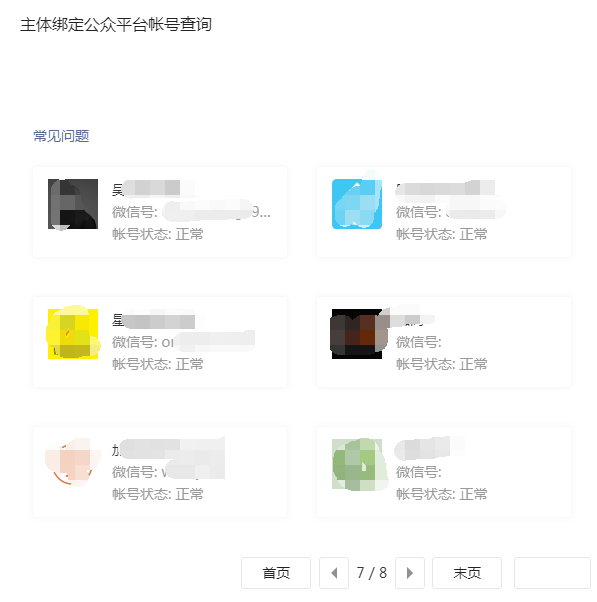Select the account card starting with 吴
The height and width of the screenshot is (602, 597).
[x=160, y=212]
